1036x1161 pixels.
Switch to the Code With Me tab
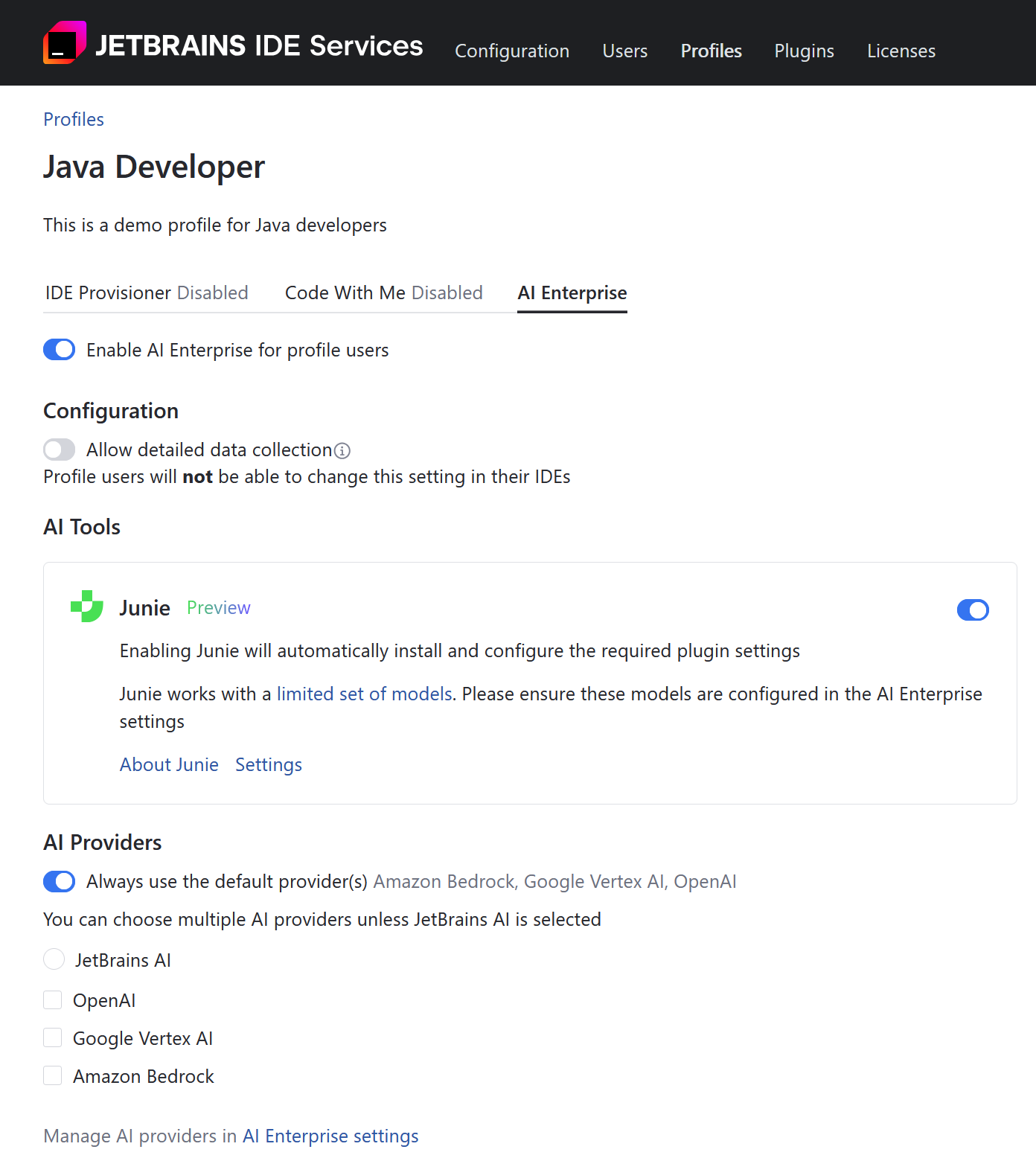coord(384,292)
